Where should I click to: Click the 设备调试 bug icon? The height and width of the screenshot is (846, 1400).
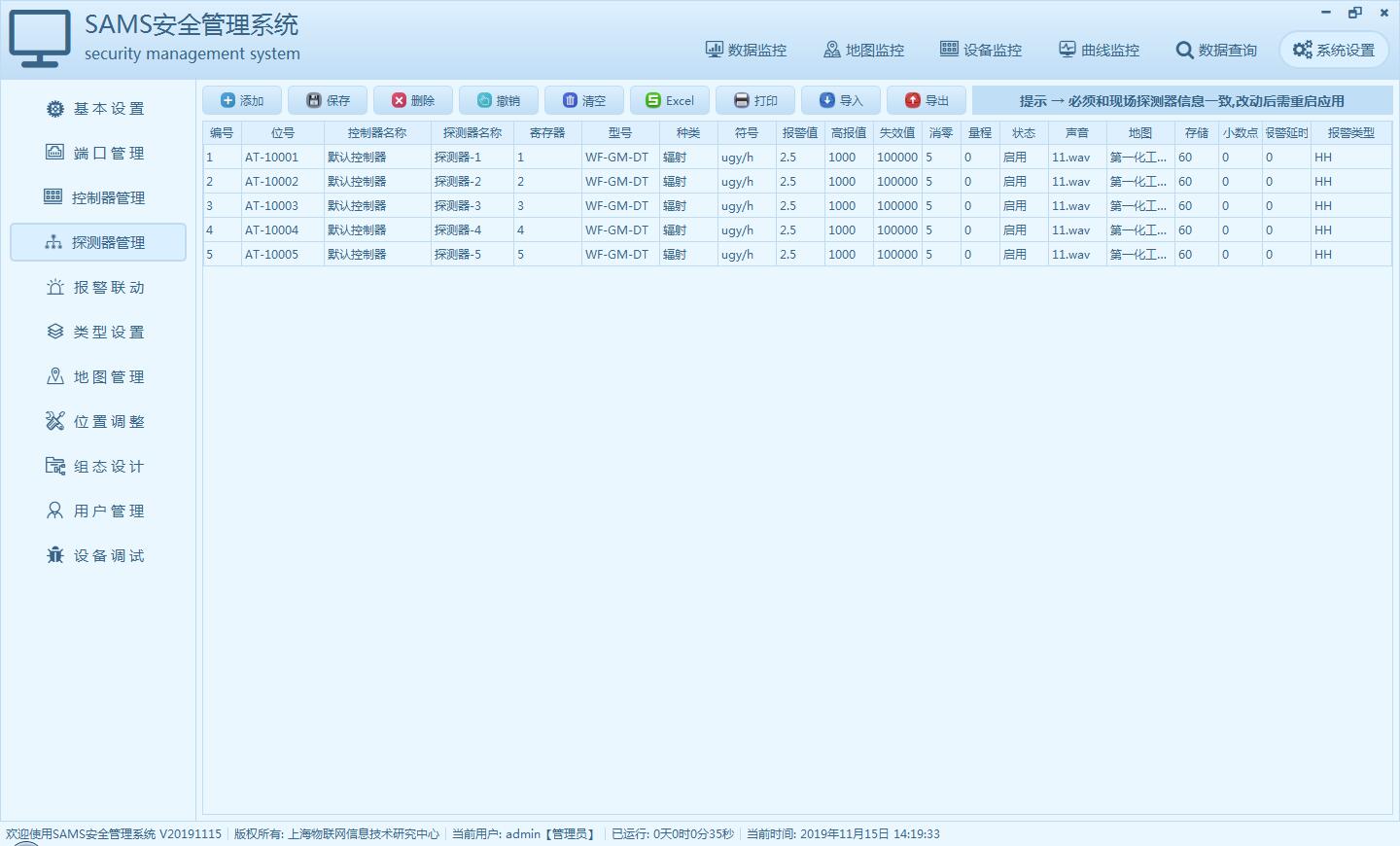(55, 555)
